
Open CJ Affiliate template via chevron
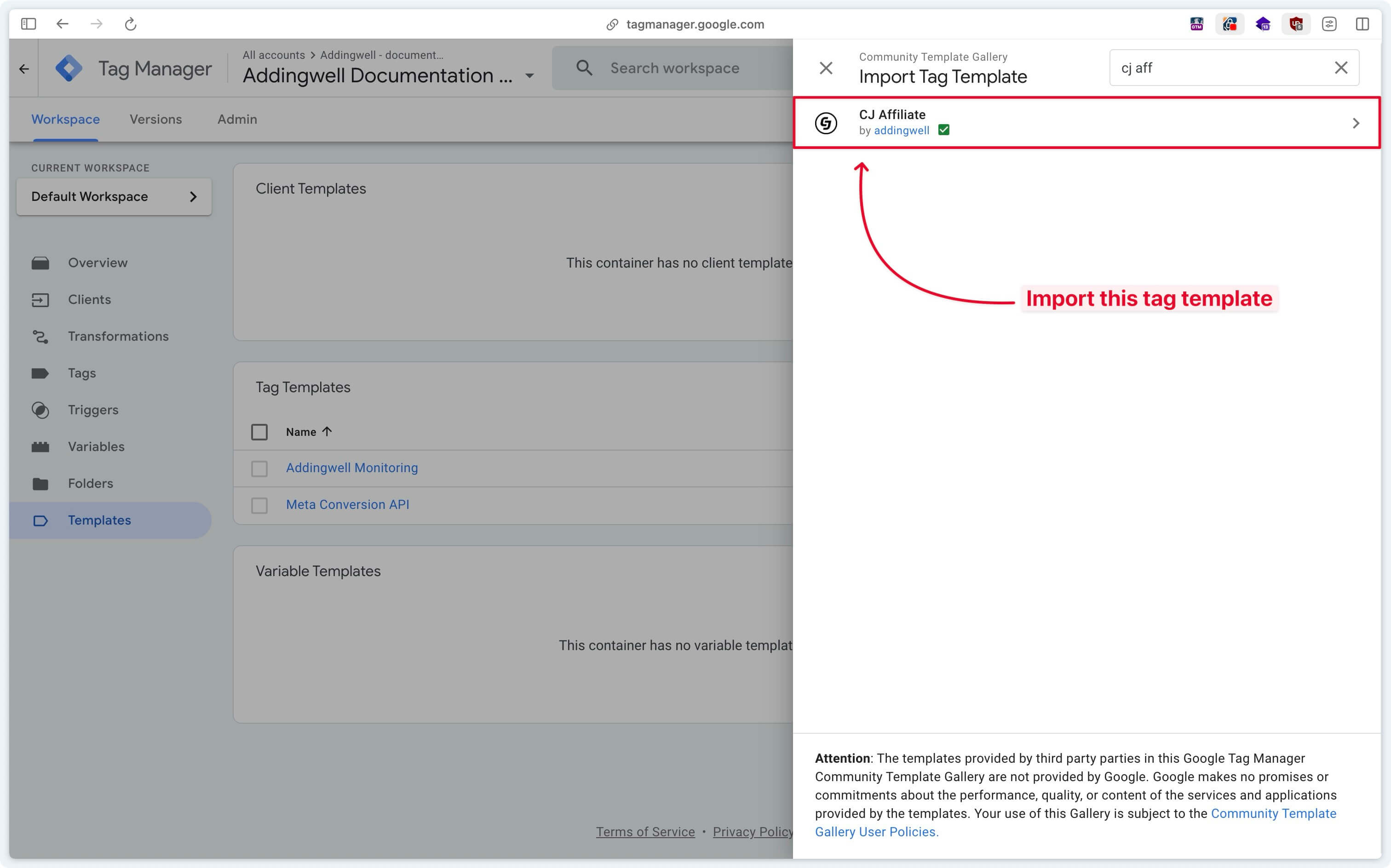coord(1356,123)
